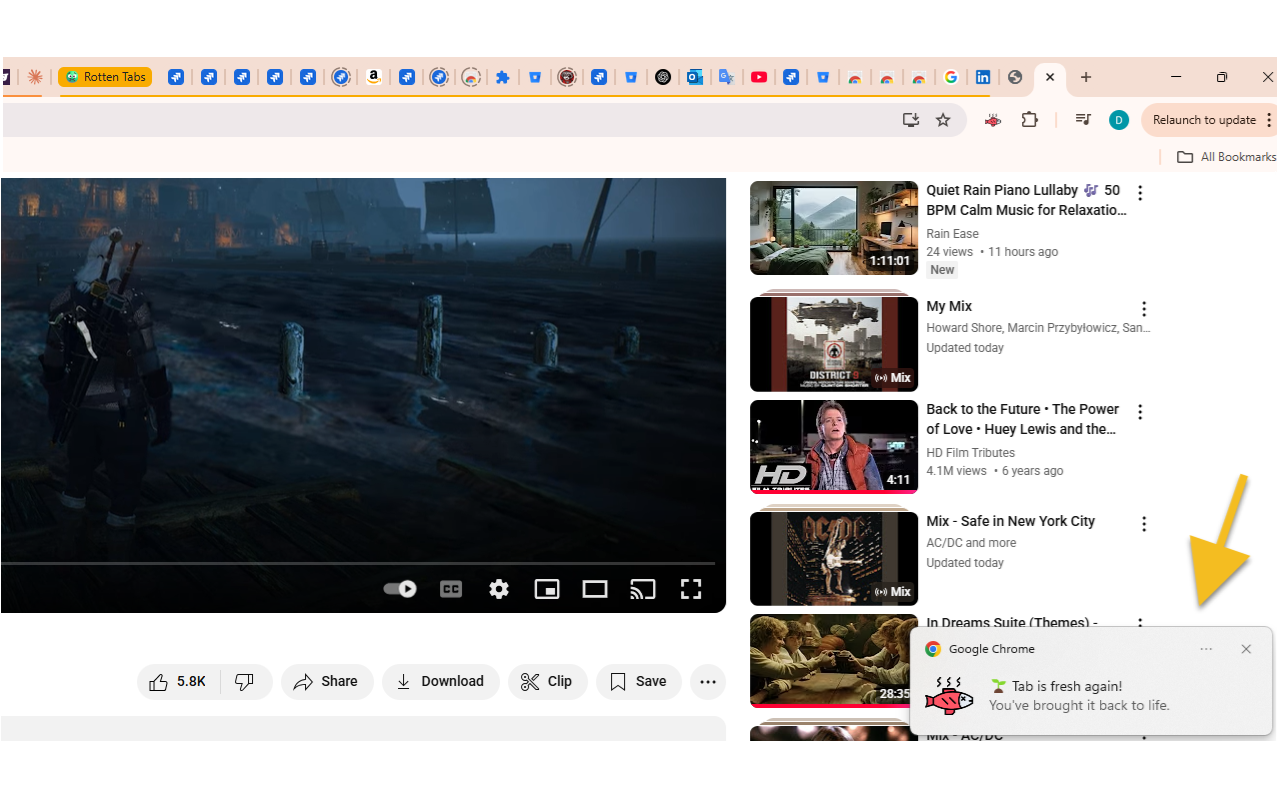Screen dimensions: 1280x800
Task: Cast the video to a TV
Action: (642, 589)
